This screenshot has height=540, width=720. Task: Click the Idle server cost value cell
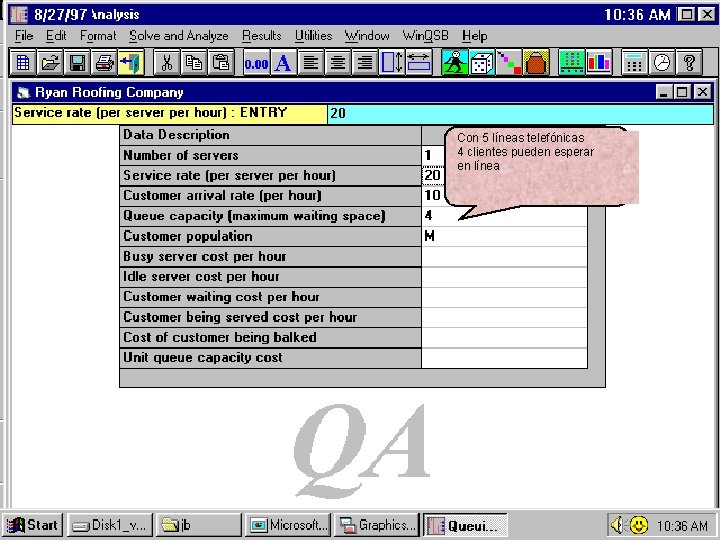click(504, 276)
